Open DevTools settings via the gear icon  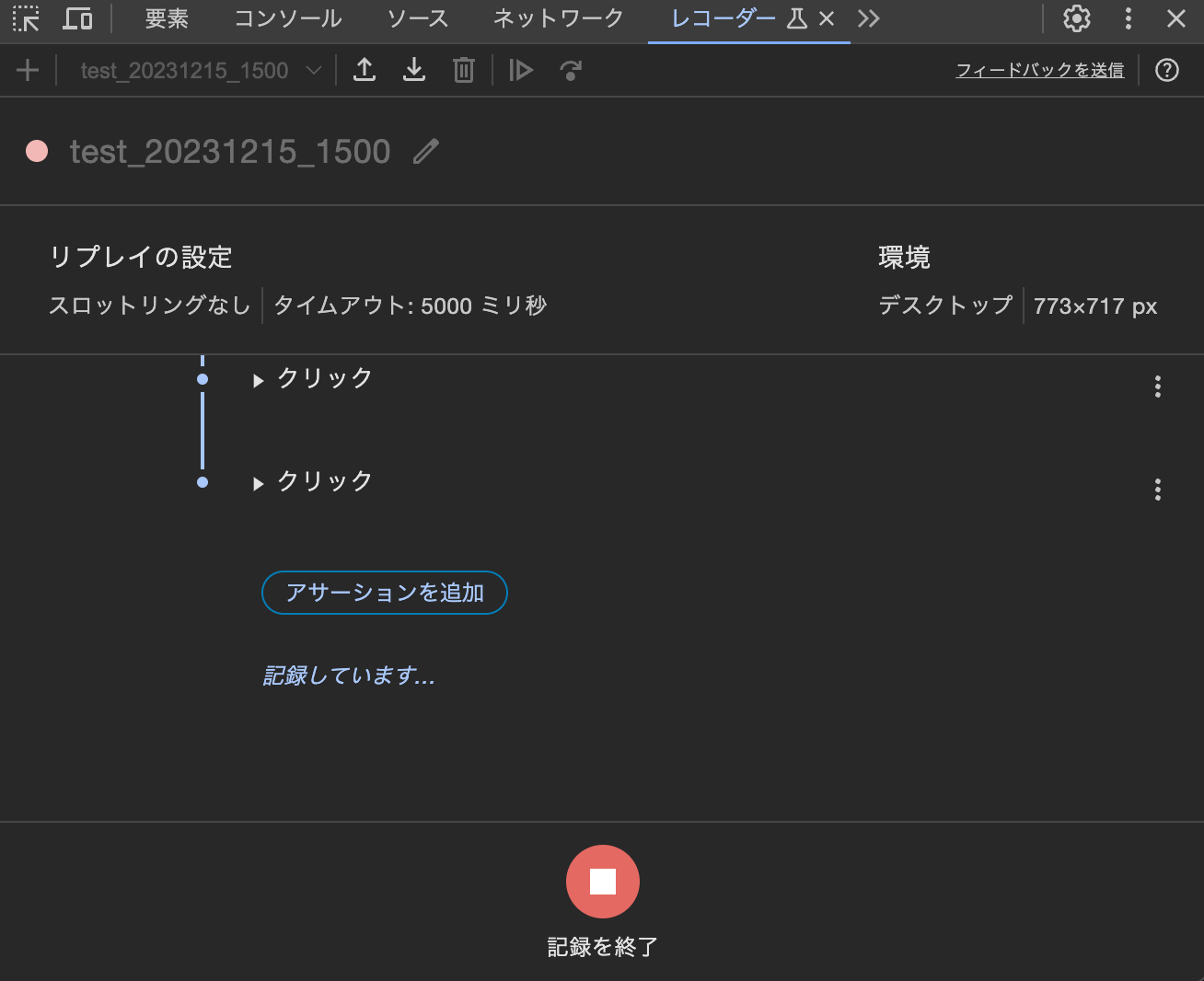click(1075, 18)
